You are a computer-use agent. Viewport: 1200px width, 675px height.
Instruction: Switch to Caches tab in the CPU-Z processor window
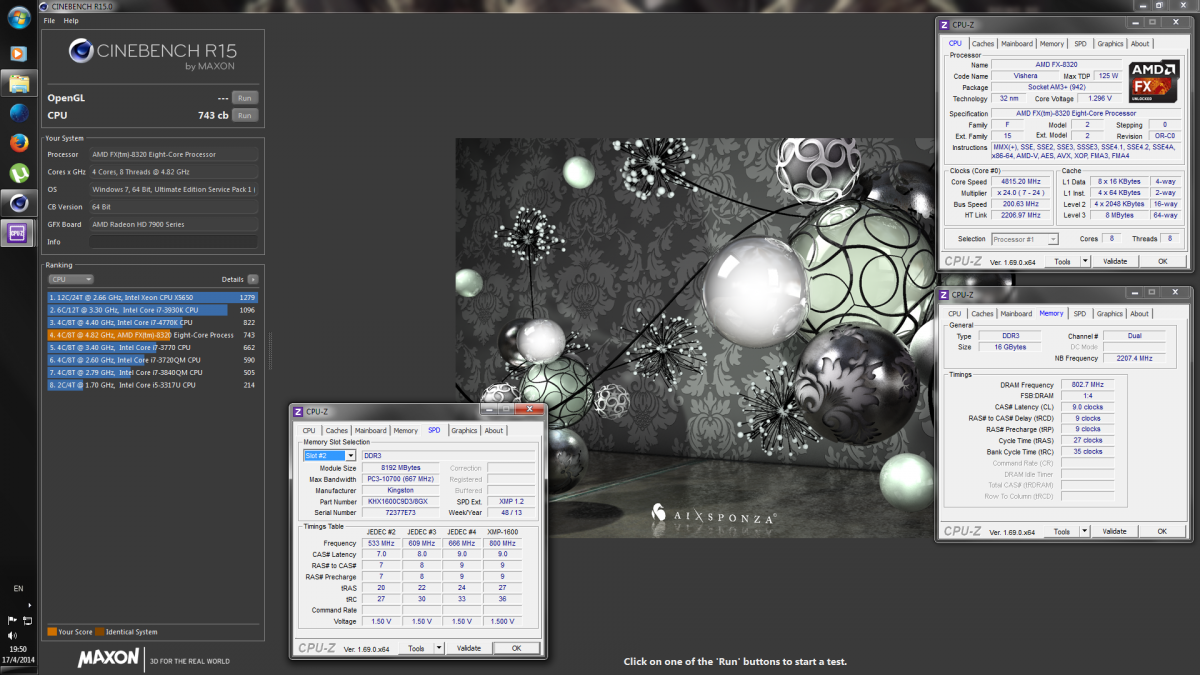pos(983,44)
